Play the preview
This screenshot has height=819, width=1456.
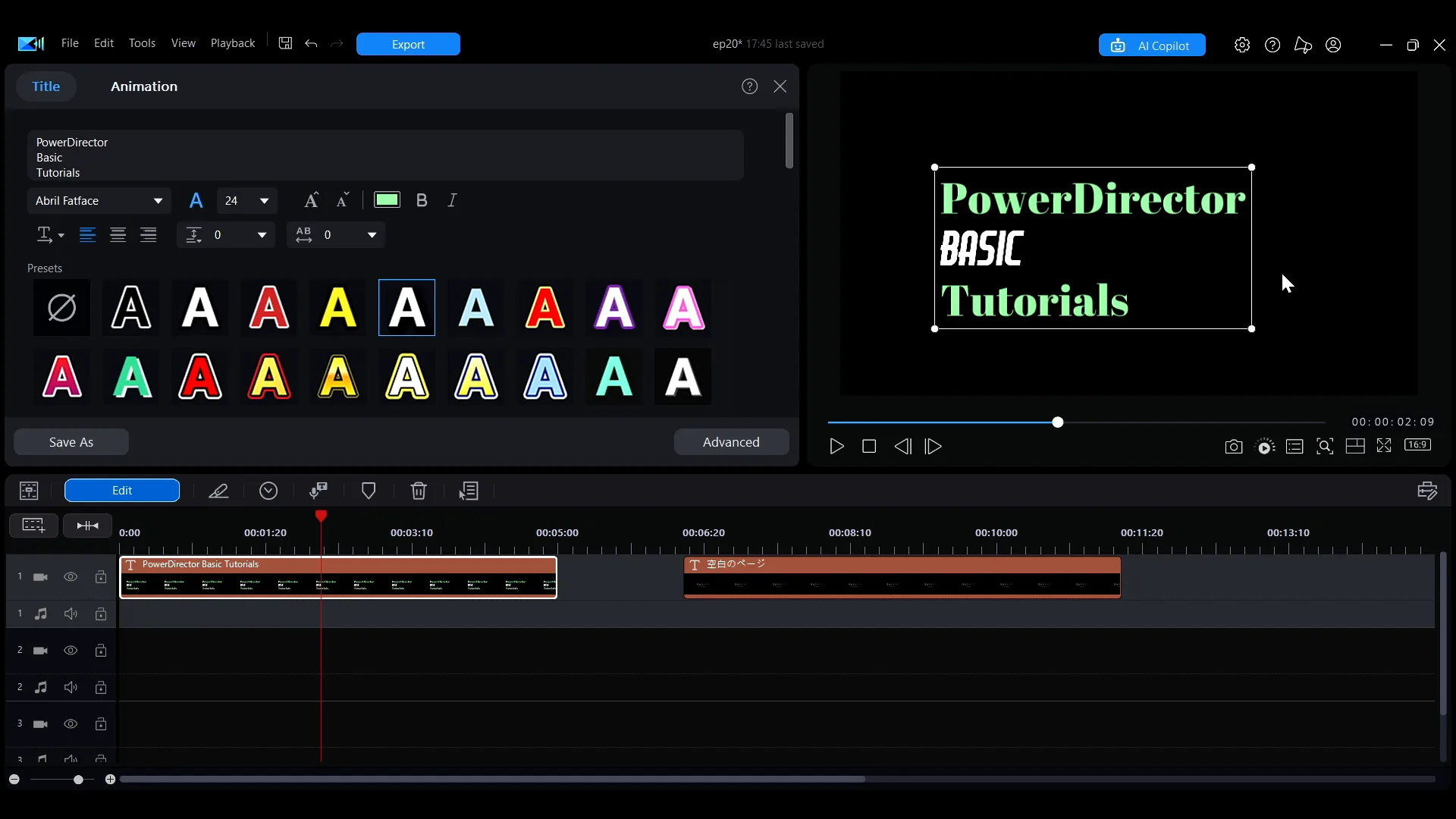tap(836, 447)
